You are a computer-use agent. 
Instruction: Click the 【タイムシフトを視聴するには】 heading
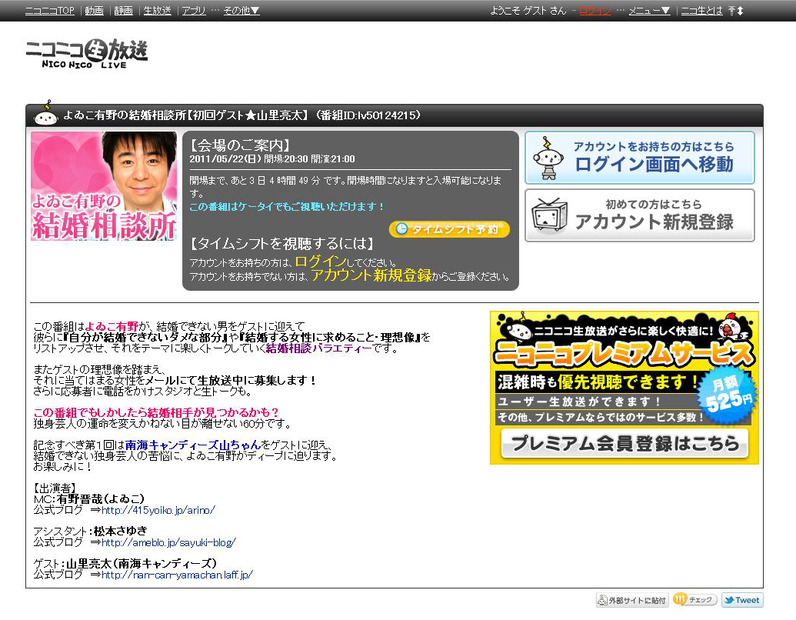coord(282,244)
